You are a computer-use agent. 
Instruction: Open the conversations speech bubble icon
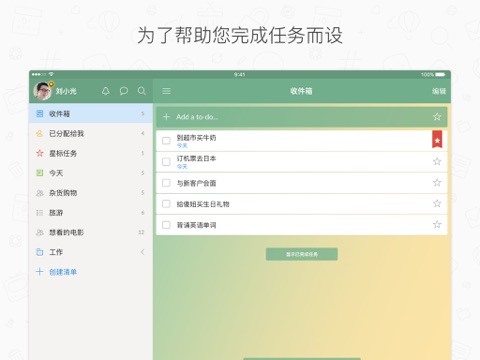click(124, 91)
